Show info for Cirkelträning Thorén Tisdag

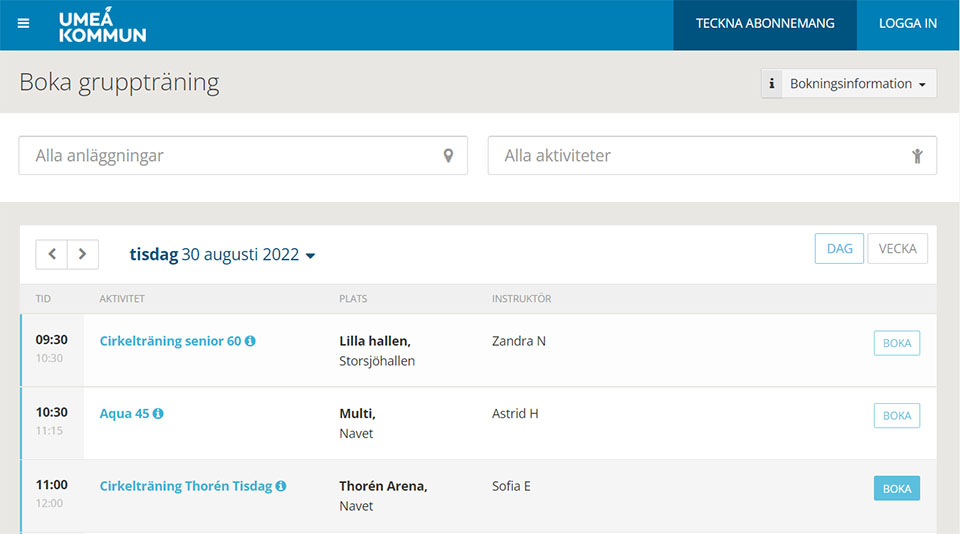point(280,486)
